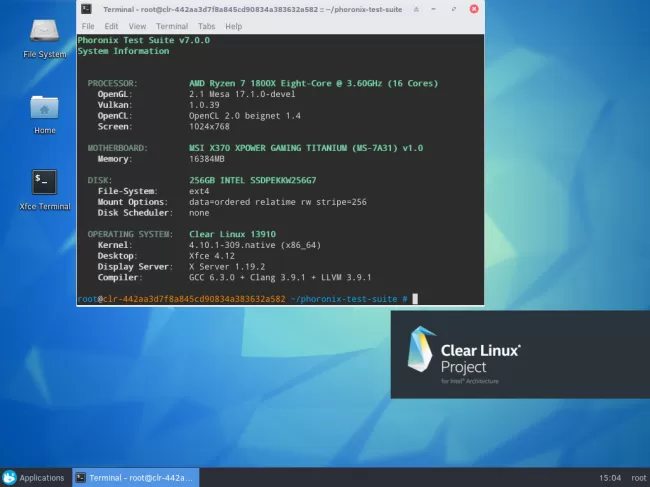The width and height of the screenshot is (650, 487).
Task: Click the Kernel value '4.10.1-309.native (x86_64)'
Action: point(255,245)
